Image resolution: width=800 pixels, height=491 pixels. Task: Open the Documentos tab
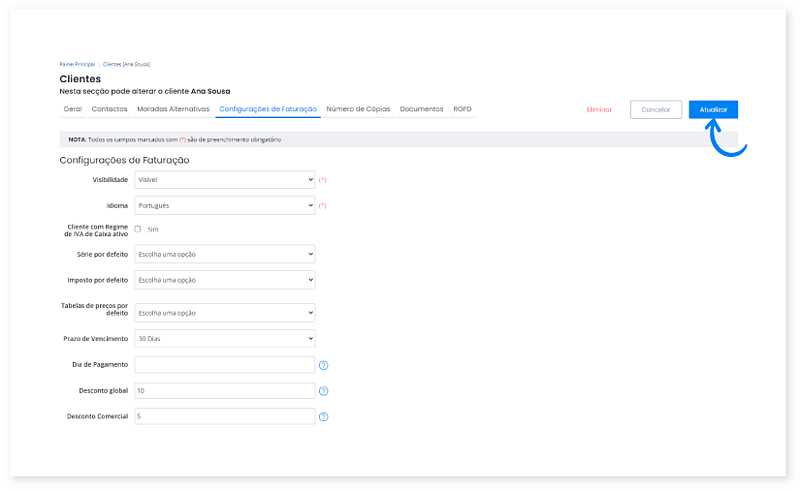click(x=422, y=108)
